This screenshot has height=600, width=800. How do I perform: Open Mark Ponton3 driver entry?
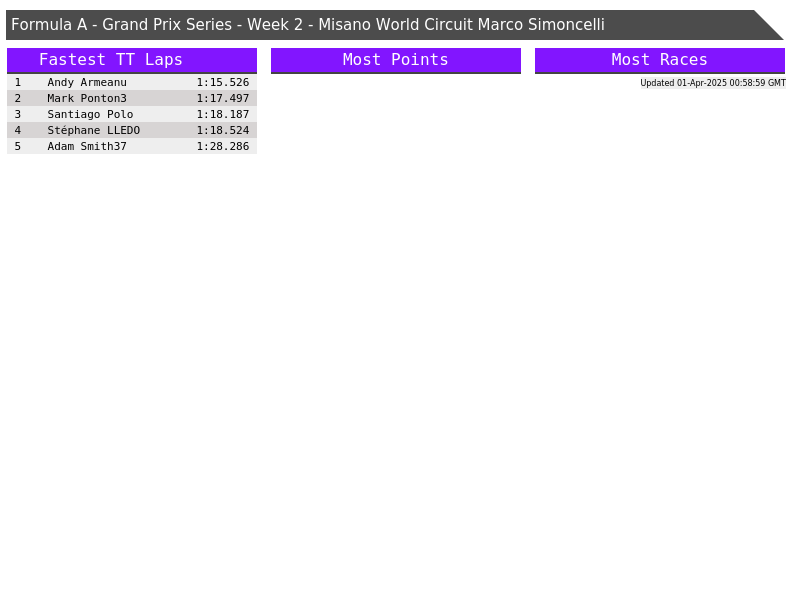[87, 98]
